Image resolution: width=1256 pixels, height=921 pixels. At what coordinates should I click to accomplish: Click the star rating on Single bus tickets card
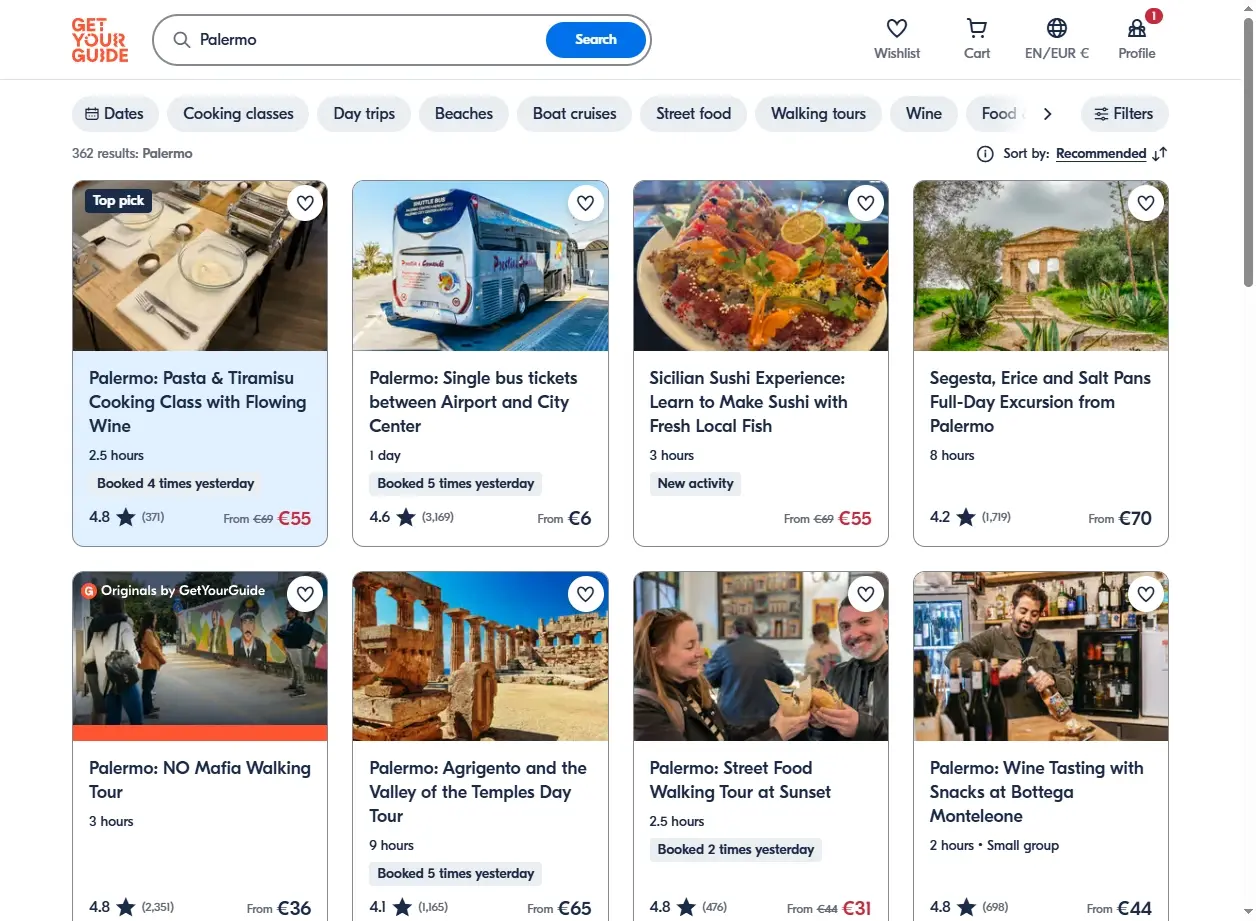[406, 518]
